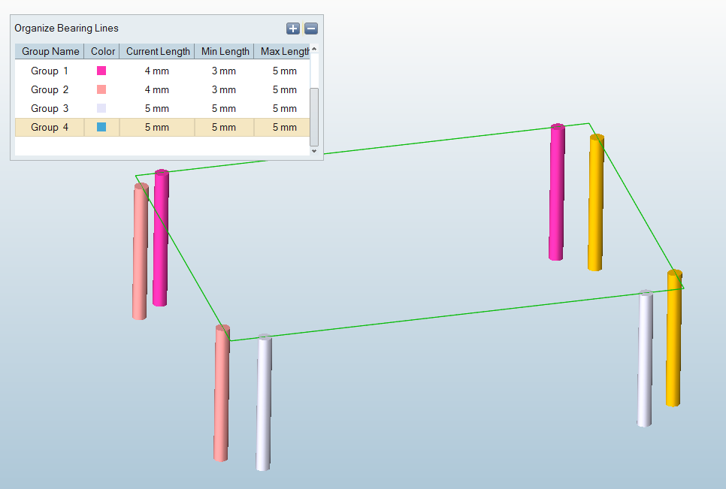
Task: Click Group 2 Max Length cell
Action: [284, 90]
